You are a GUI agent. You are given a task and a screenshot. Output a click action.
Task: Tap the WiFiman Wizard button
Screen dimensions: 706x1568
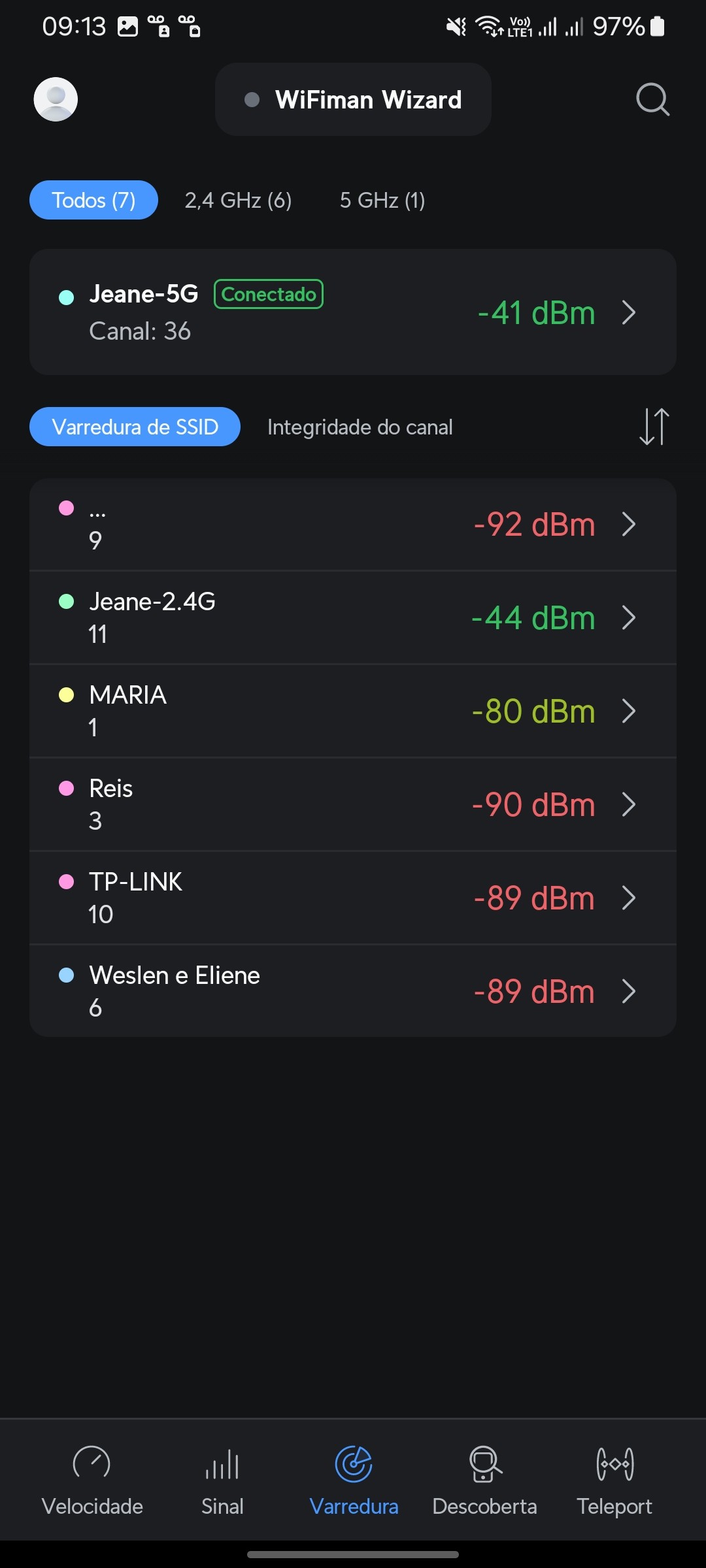(x=353, y=99)
